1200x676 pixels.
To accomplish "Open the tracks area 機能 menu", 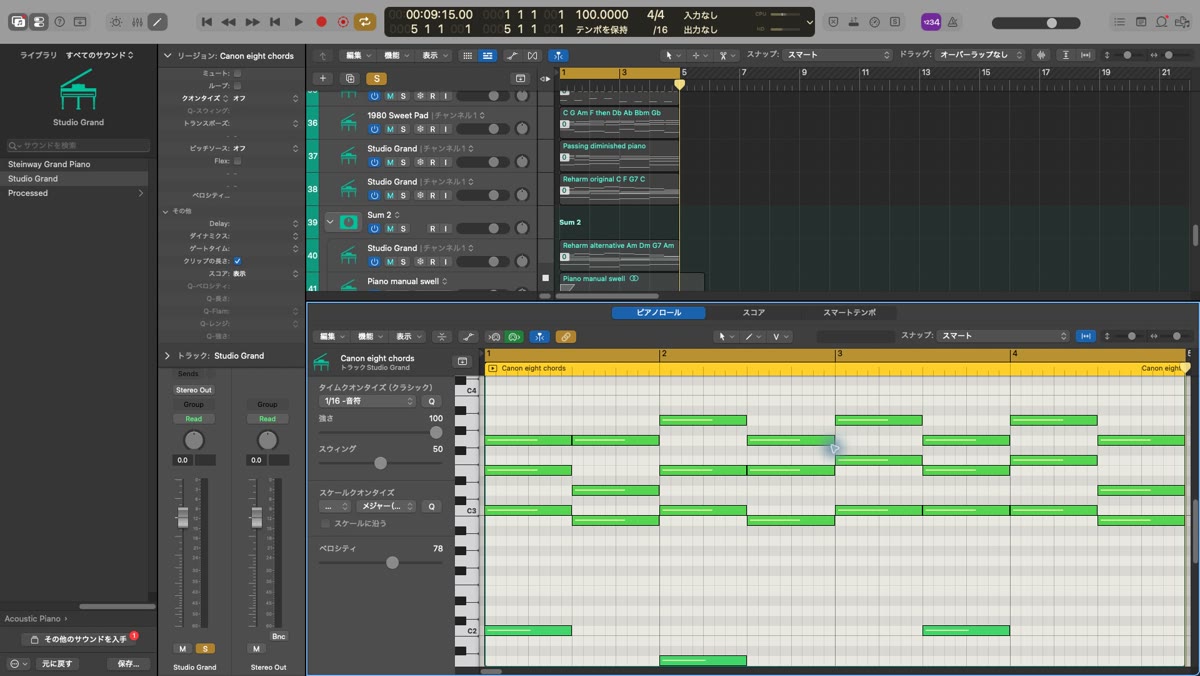I will click(395, 55).
